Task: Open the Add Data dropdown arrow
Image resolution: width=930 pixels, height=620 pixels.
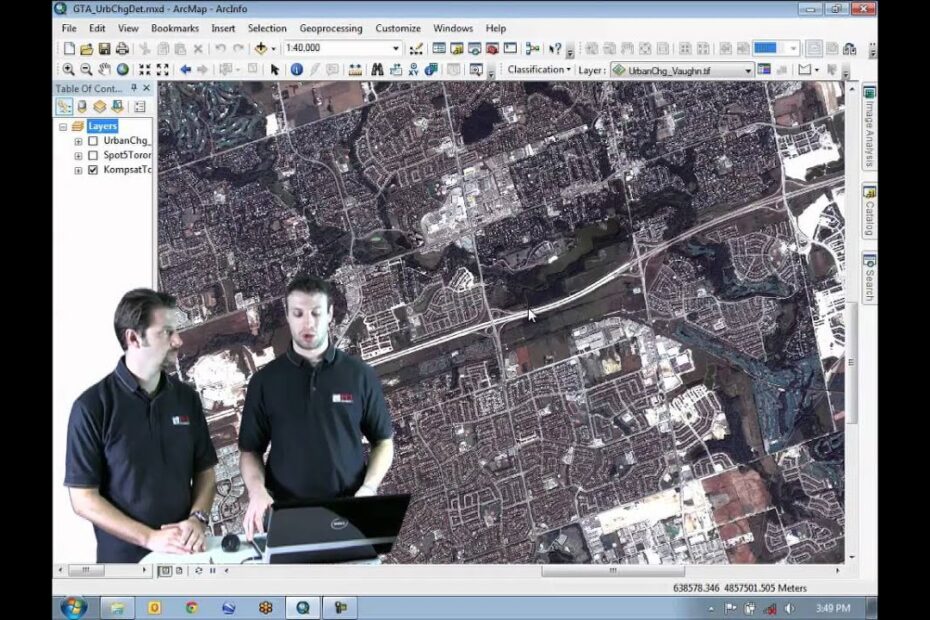Action: 273,49
